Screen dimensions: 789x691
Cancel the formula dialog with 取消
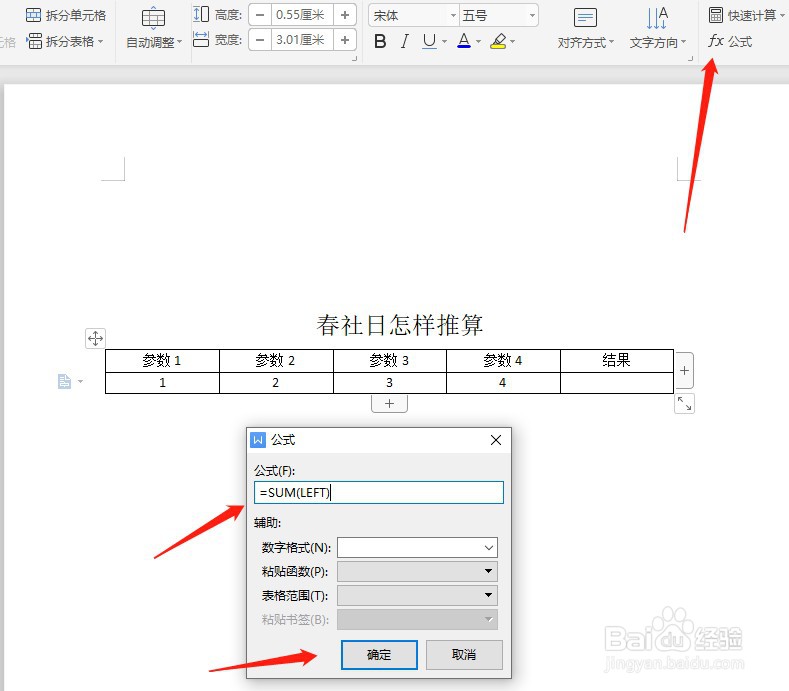pyautogui.click(x=464, y=655)
